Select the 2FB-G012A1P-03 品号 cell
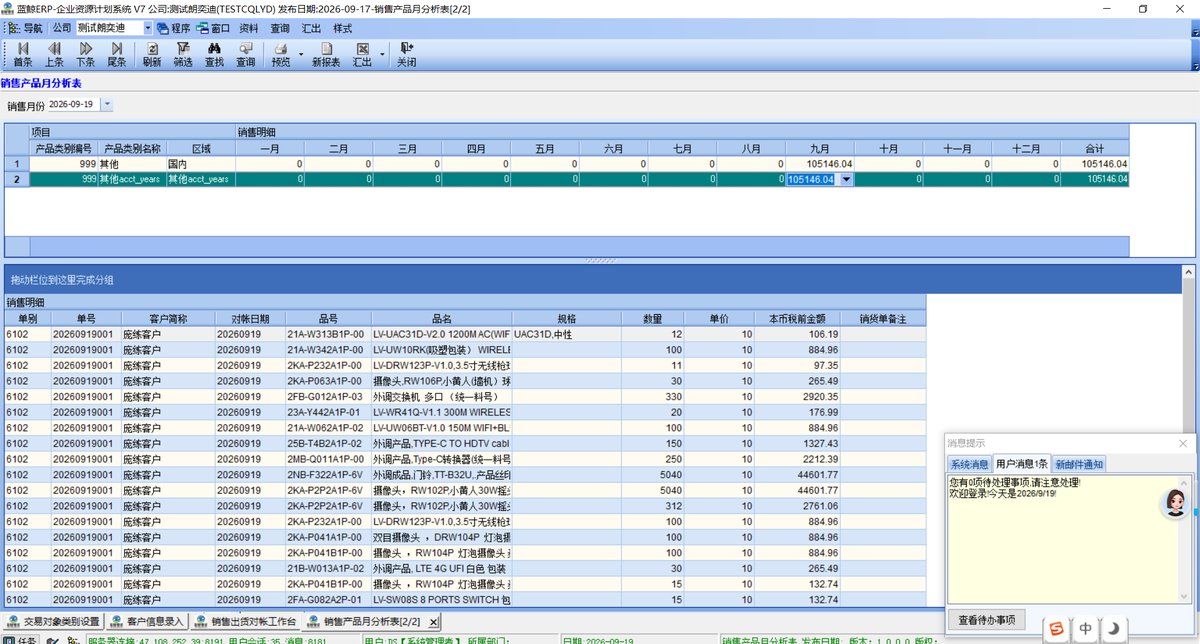Viewport: 1200px width, 644px height. coord(326,396)
